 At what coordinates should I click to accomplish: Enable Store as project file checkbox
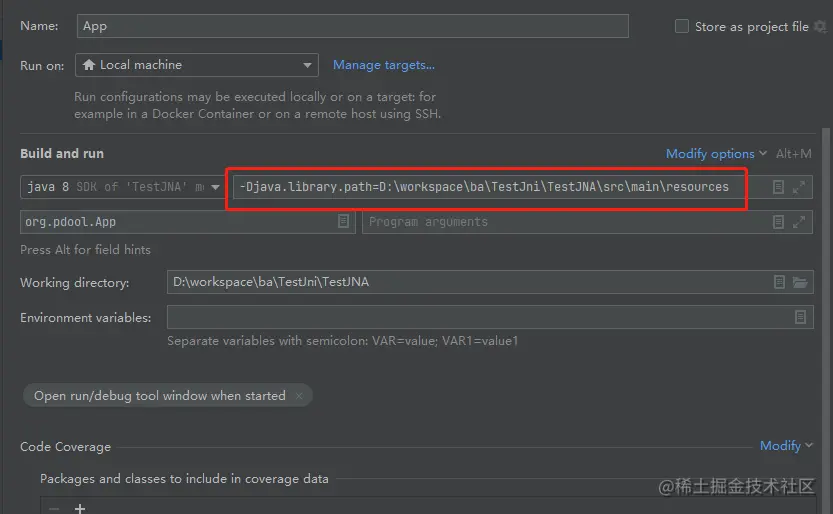pyautogui.click(x=682, y=27)
